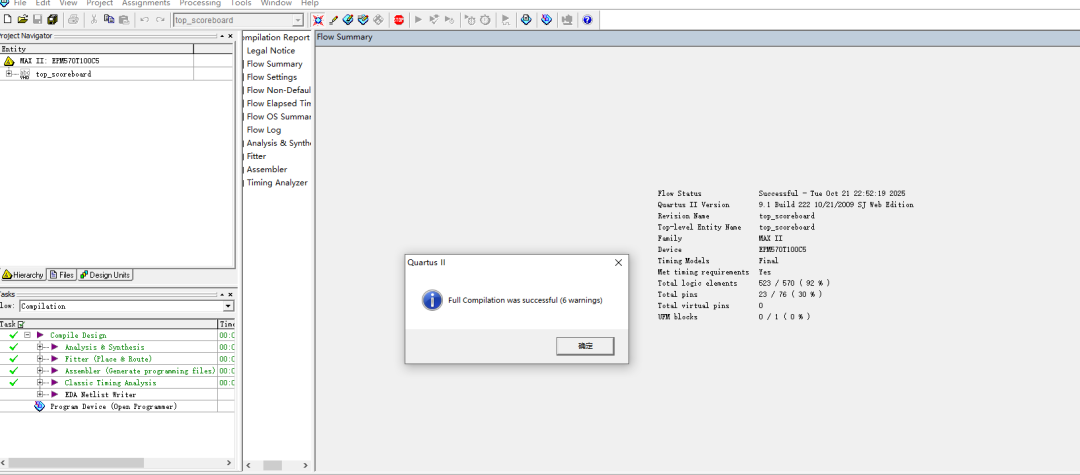Click the Open file folder icon
This screenshot has width=1080, height=475.
pos(22,20)
